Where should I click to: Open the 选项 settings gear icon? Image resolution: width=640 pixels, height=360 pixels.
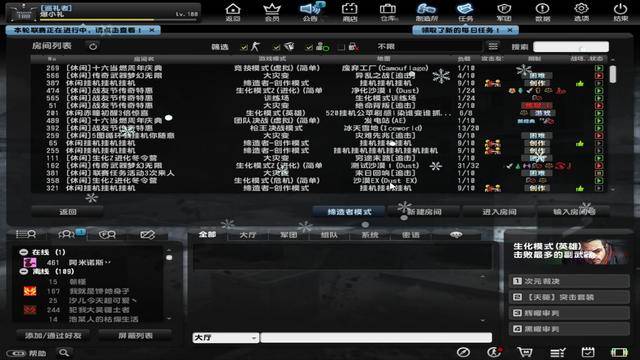coord(581,11)
